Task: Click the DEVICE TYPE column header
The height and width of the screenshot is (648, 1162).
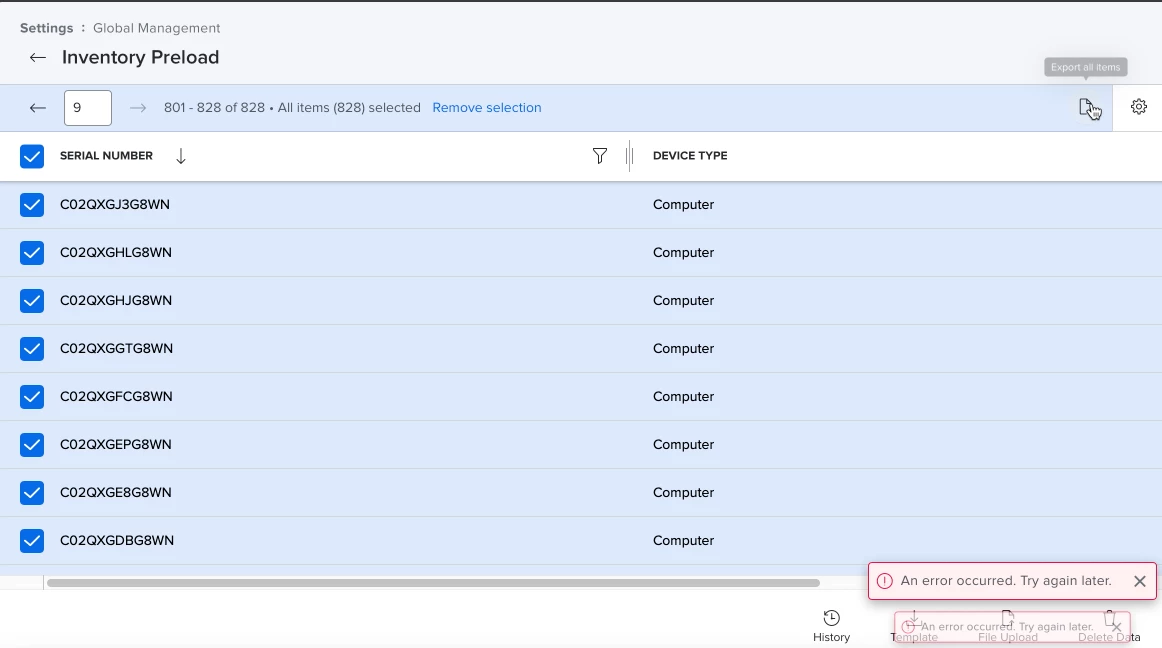Action: click(690, 156)
